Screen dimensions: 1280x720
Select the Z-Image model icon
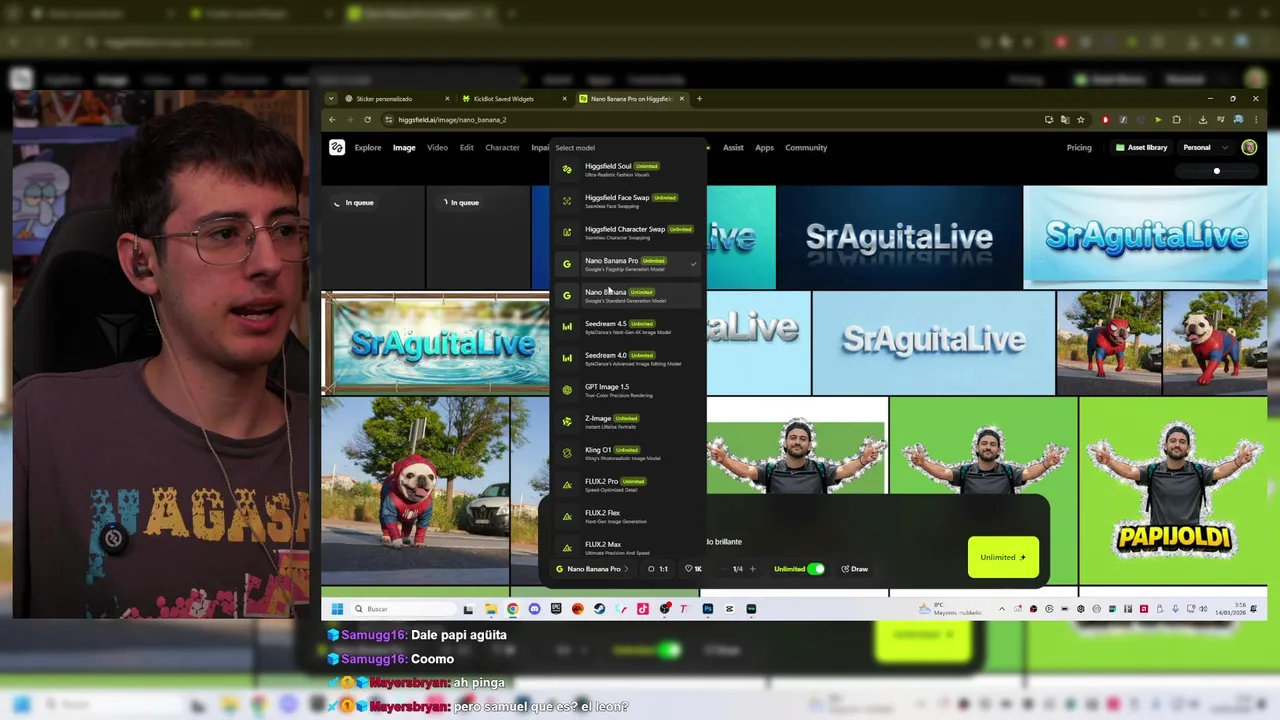567,421
